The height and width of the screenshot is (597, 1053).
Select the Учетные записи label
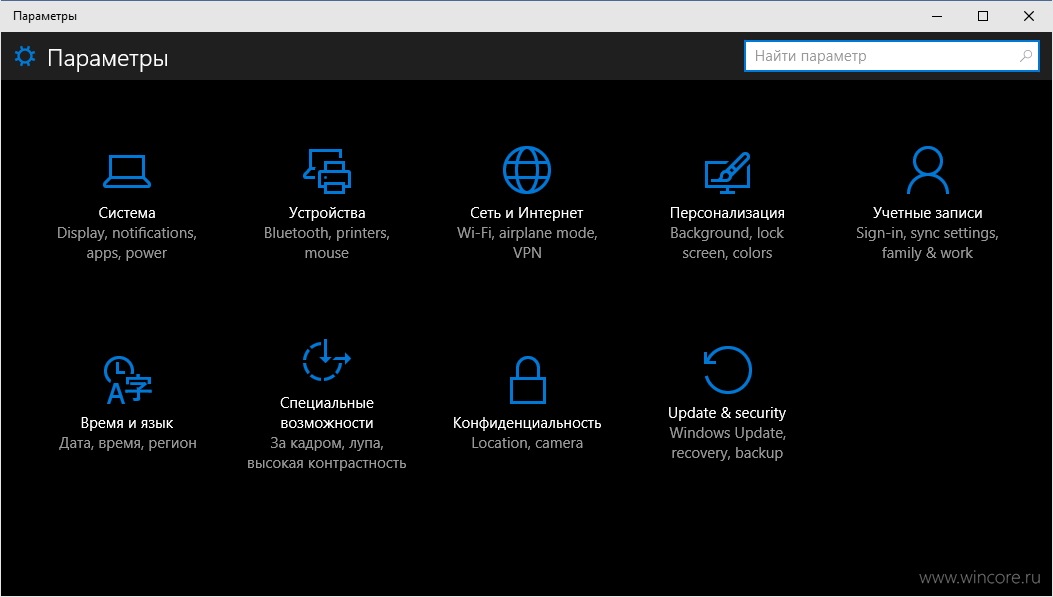point(927,213)
